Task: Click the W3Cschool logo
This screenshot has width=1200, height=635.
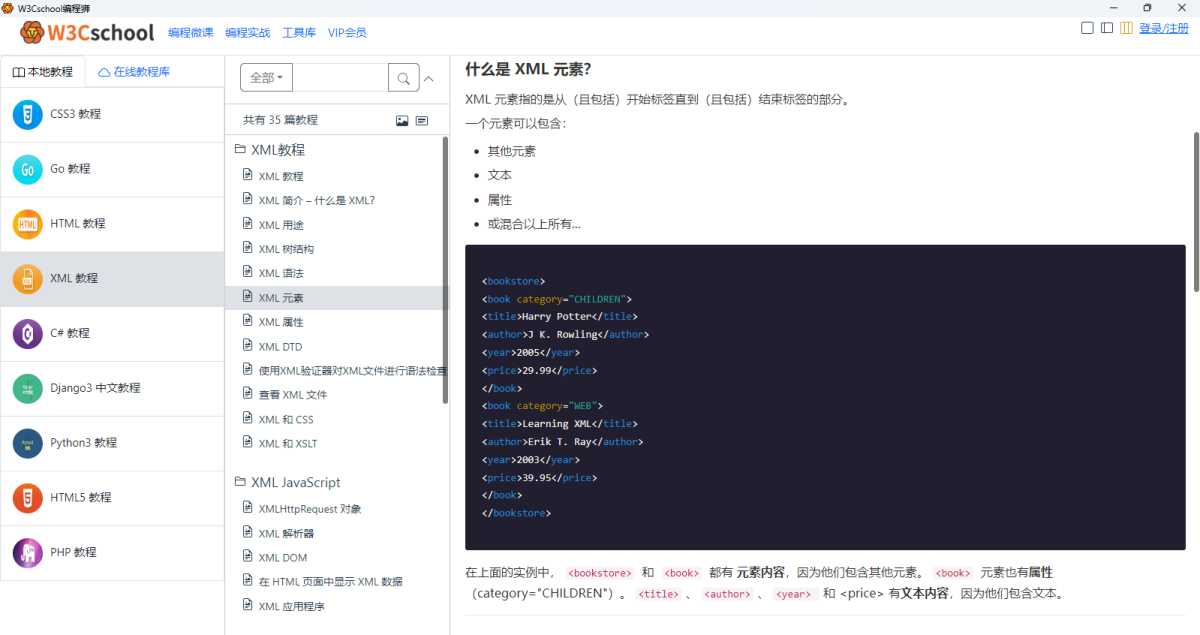Action: 88,33
